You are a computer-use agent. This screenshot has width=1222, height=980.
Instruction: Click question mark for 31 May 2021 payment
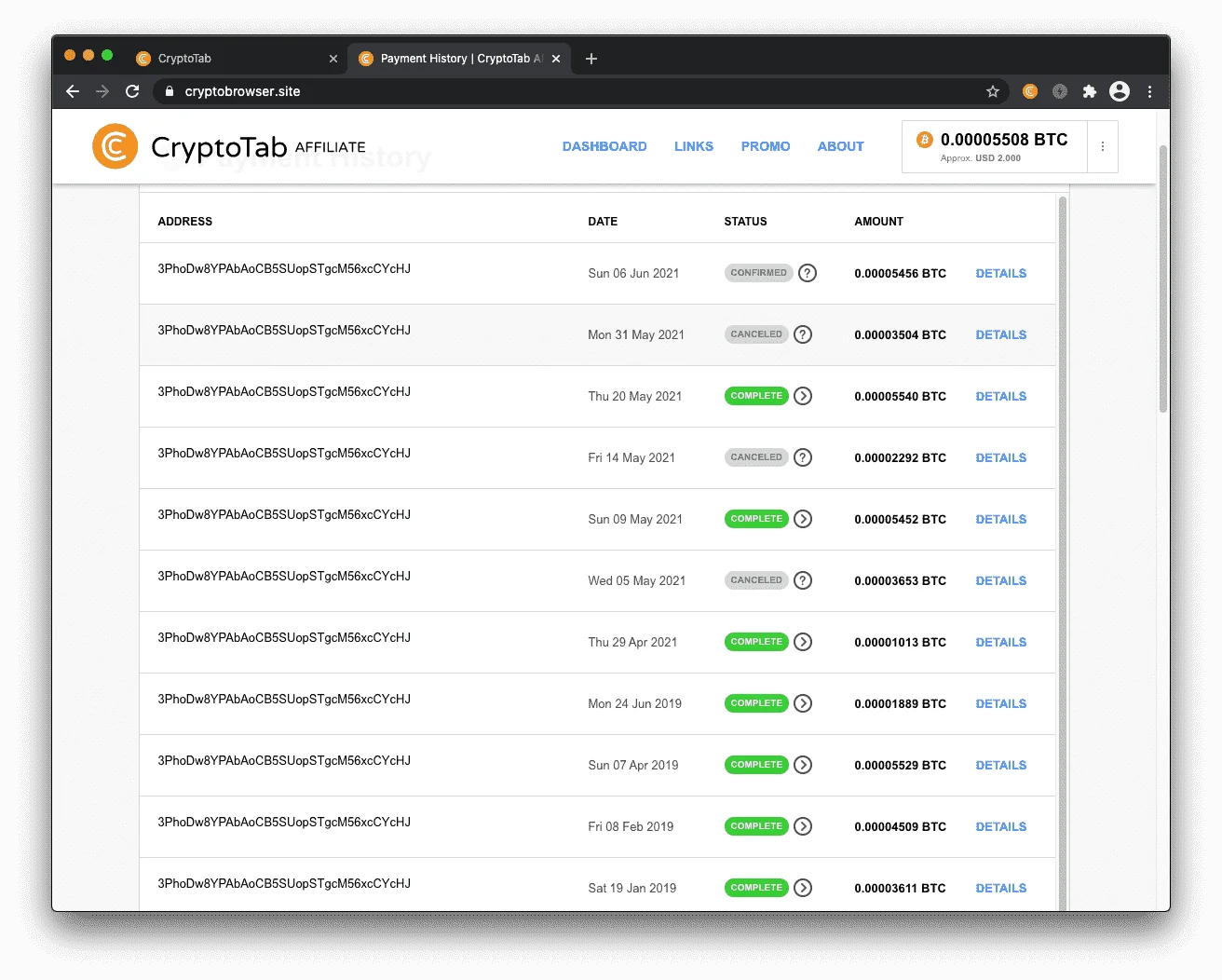[803, 334]
